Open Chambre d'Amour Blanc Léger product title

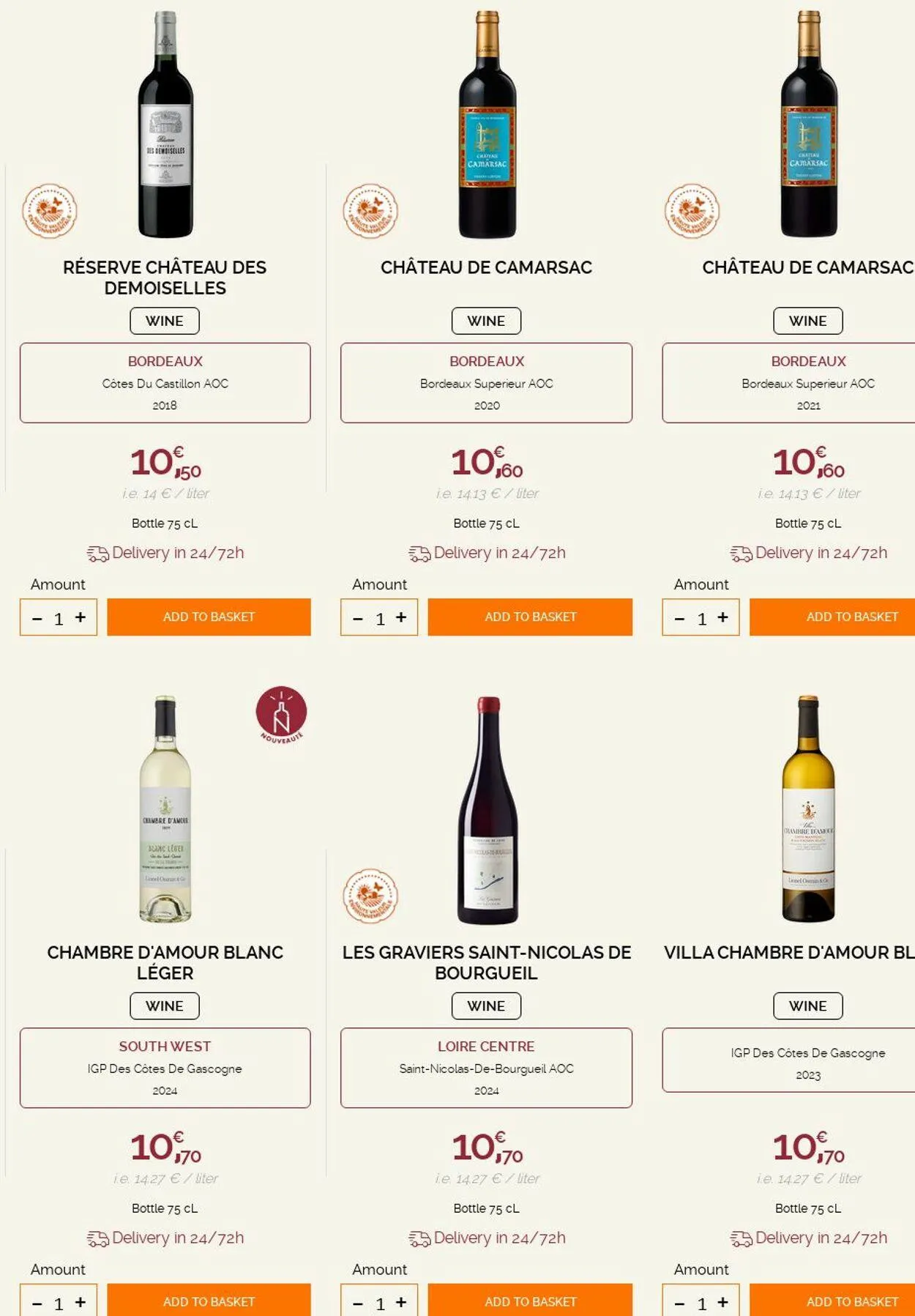[165, 962]
